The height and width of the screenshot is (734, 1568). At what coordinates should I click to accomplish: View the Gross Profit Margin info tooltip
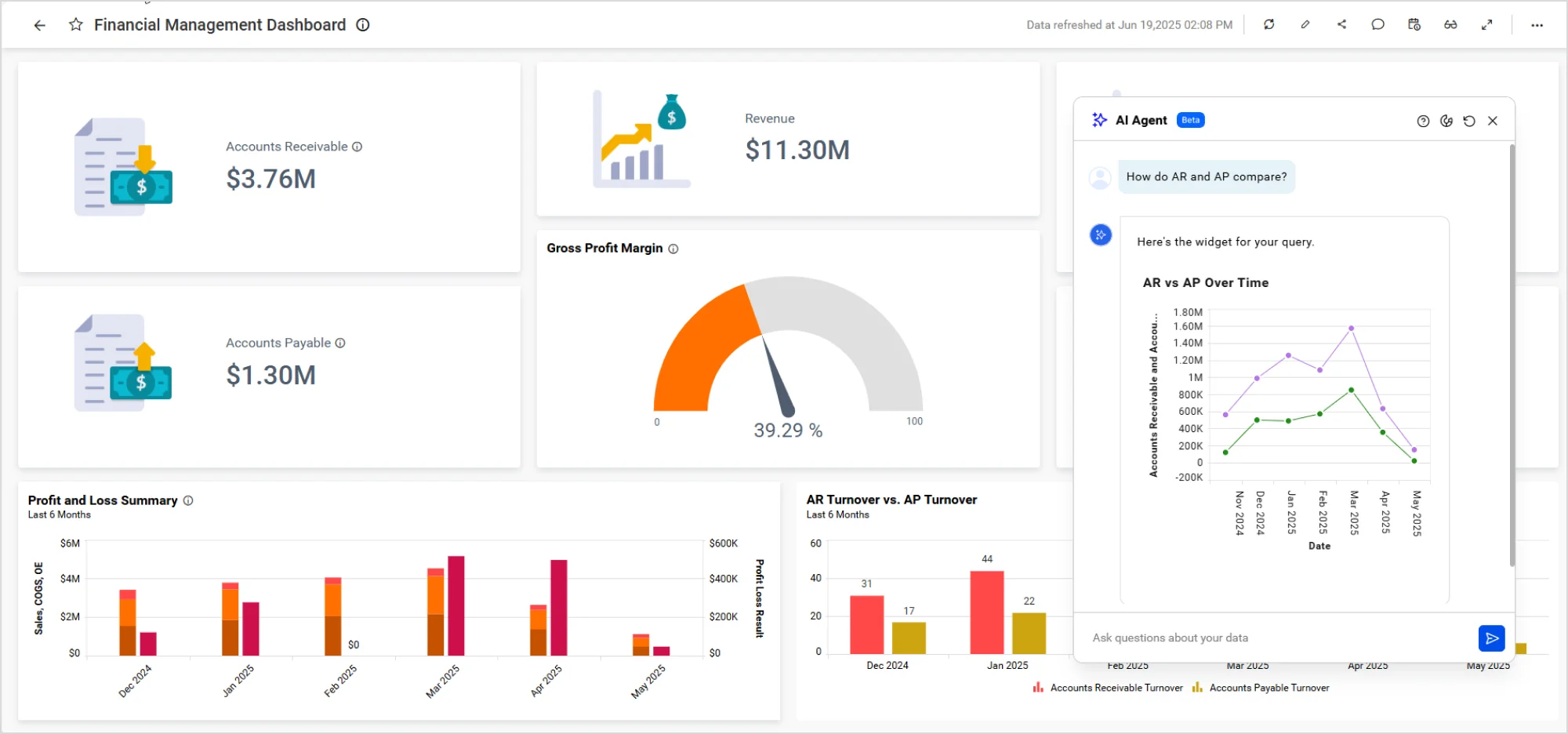point(673,248)
